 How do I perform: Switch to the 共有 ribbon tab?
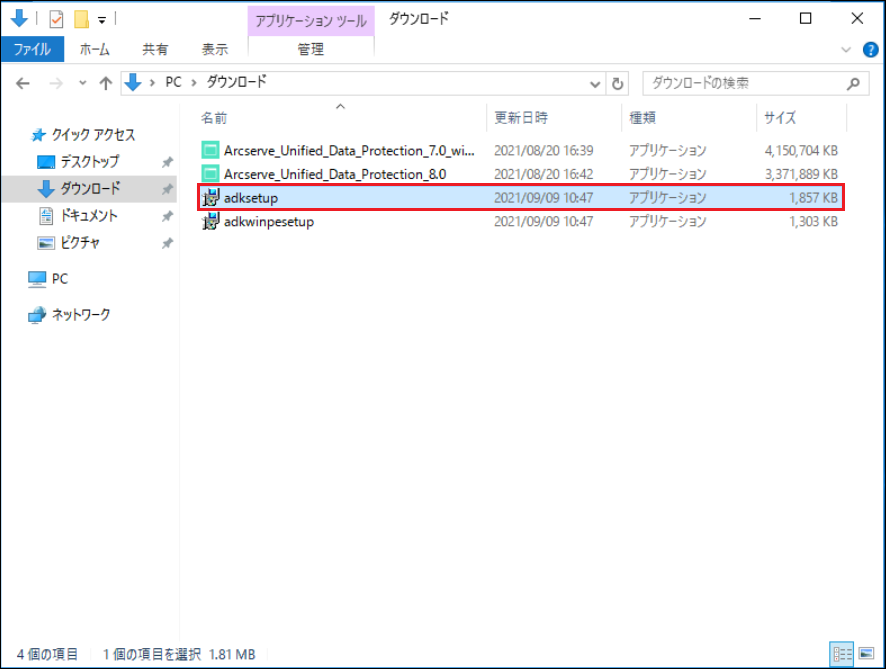coord(155,50)
